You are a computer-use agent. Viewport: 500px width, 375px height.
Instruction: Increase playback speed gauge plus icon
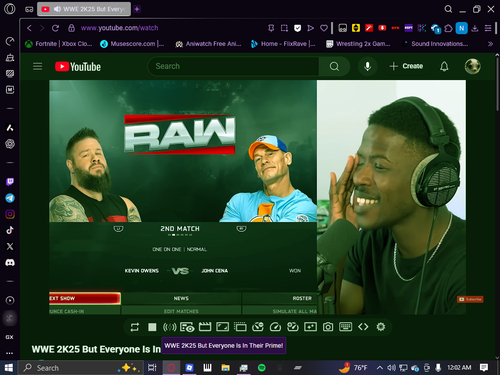(293, 327)
